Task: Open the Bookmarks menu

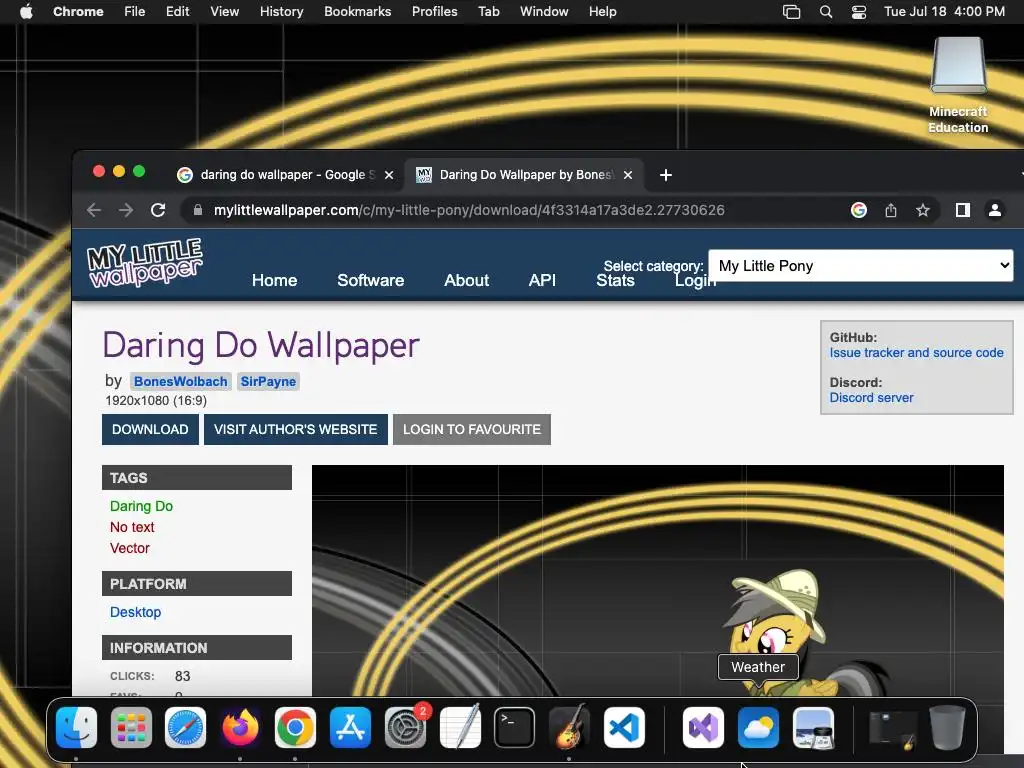Action: [x=357, y=12]
